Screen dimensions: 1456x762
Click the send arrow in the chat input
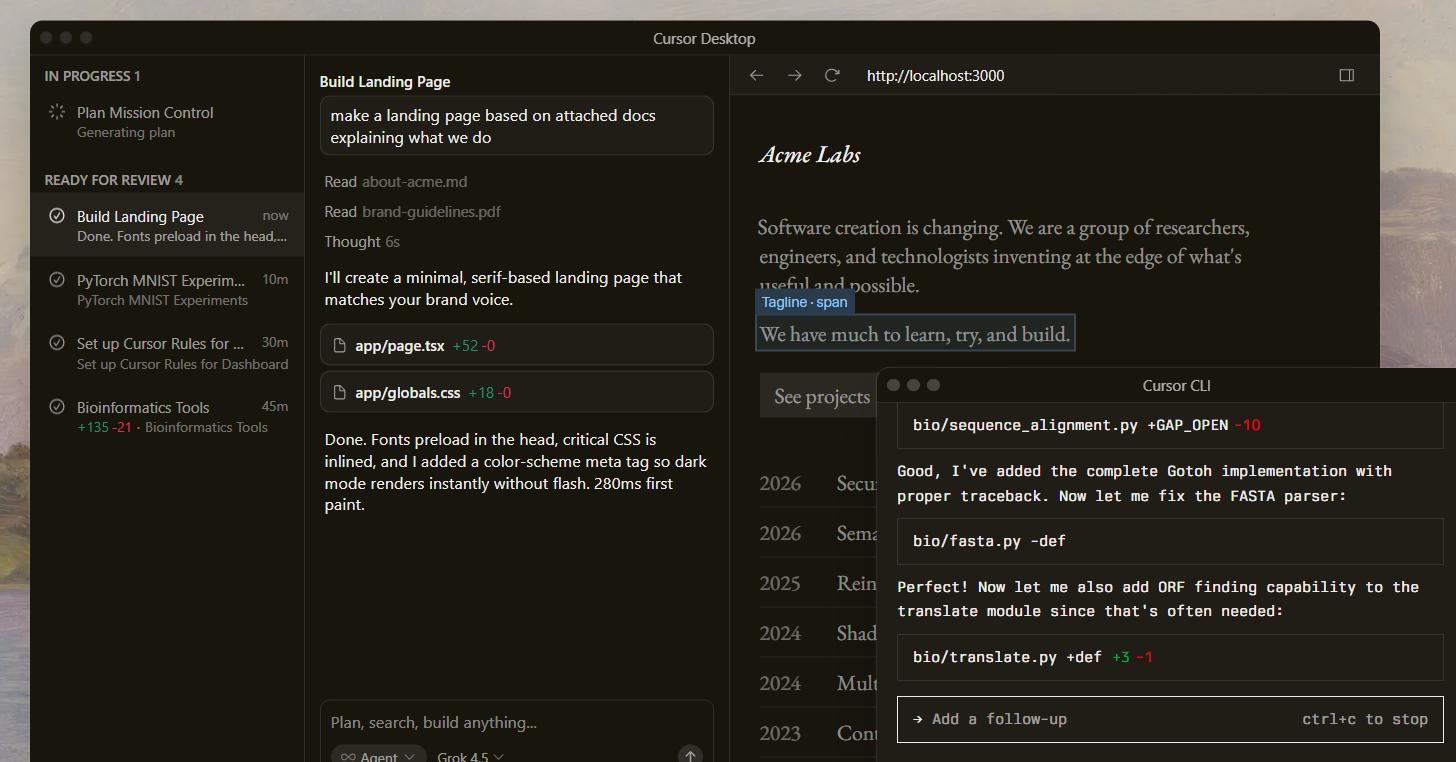(690, 756)
